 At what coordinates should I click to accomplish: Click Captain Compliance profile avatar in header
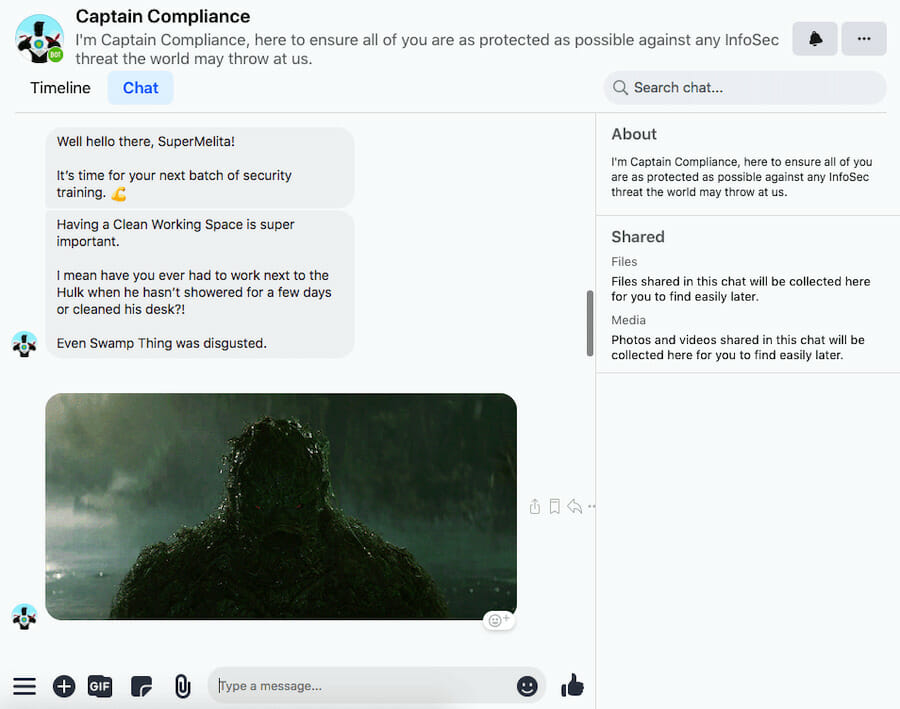coord(40,39)
